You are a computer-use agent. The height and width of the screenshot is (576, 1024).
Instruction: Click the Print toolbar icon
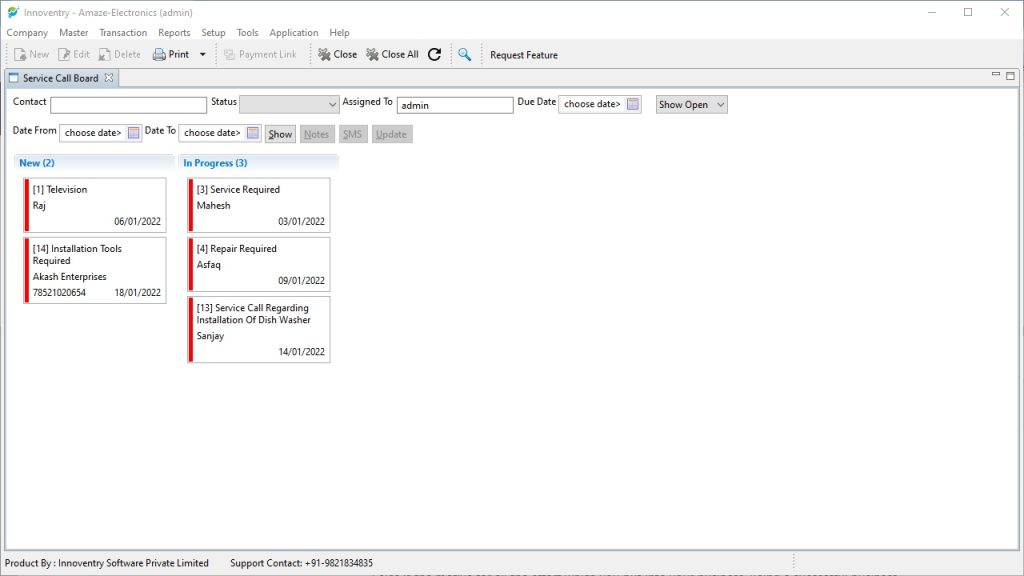pyautogui.click(x=160, y=55)
